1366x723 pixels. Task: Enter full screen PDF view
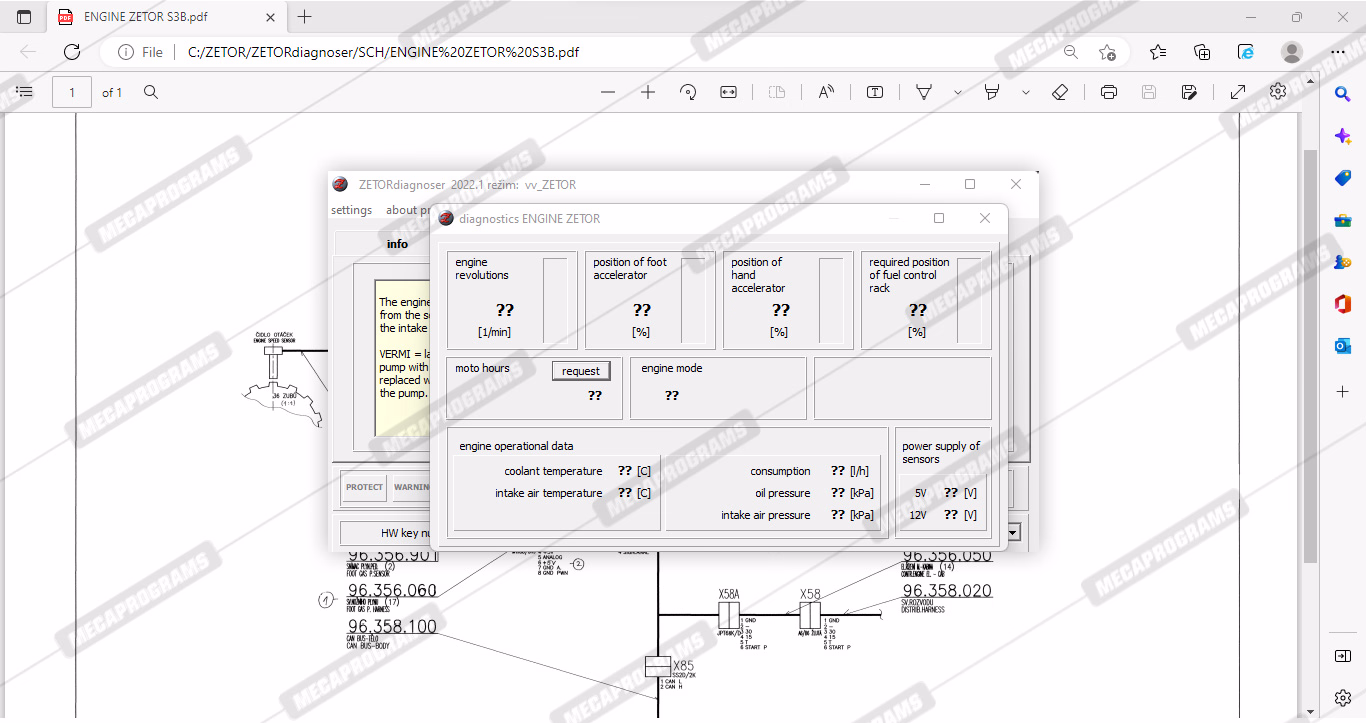pyautogui.click(x=1237, y=92)
